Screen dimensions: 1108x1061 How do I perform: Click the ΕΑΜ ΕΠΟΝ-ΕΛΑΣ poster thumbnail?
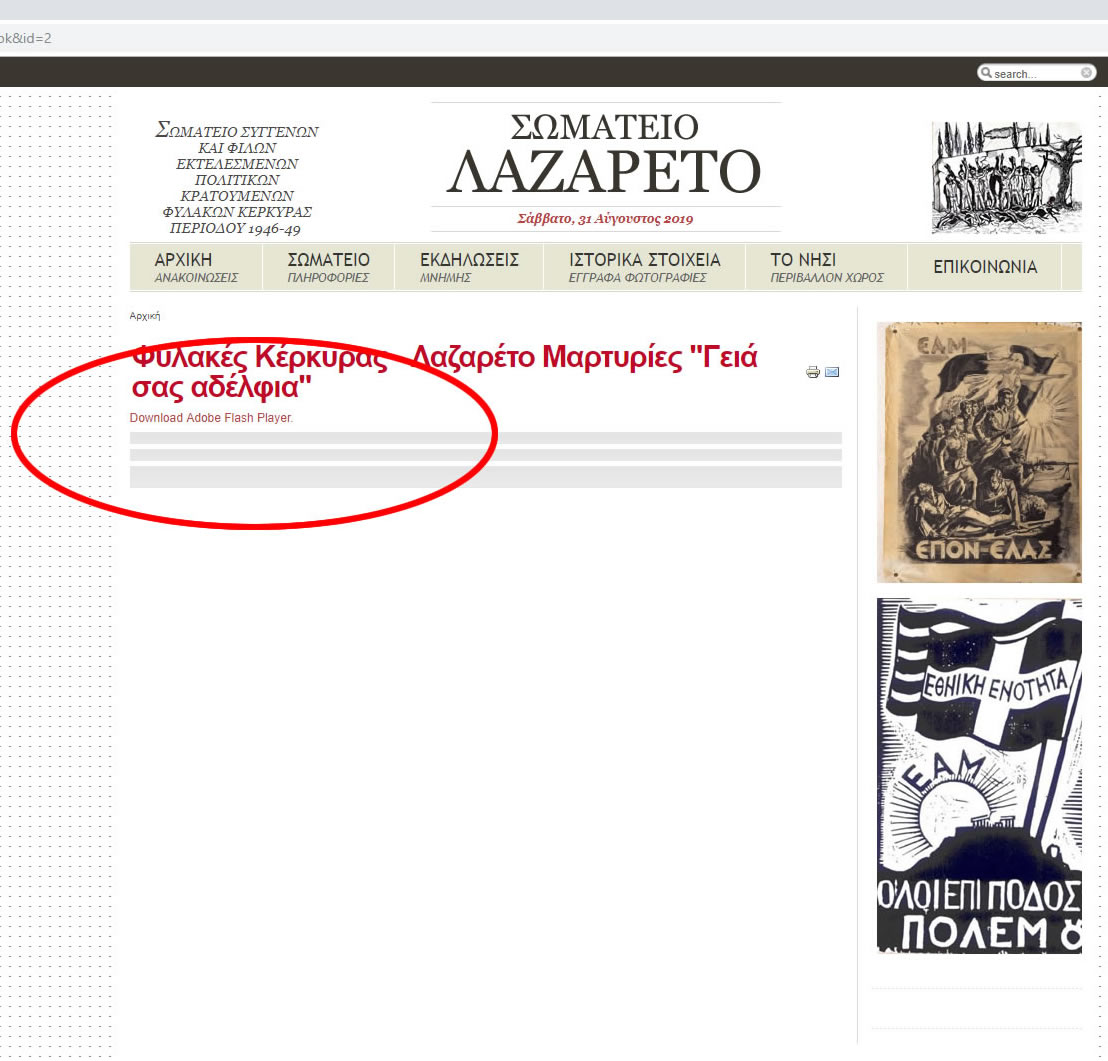point(978,452)
